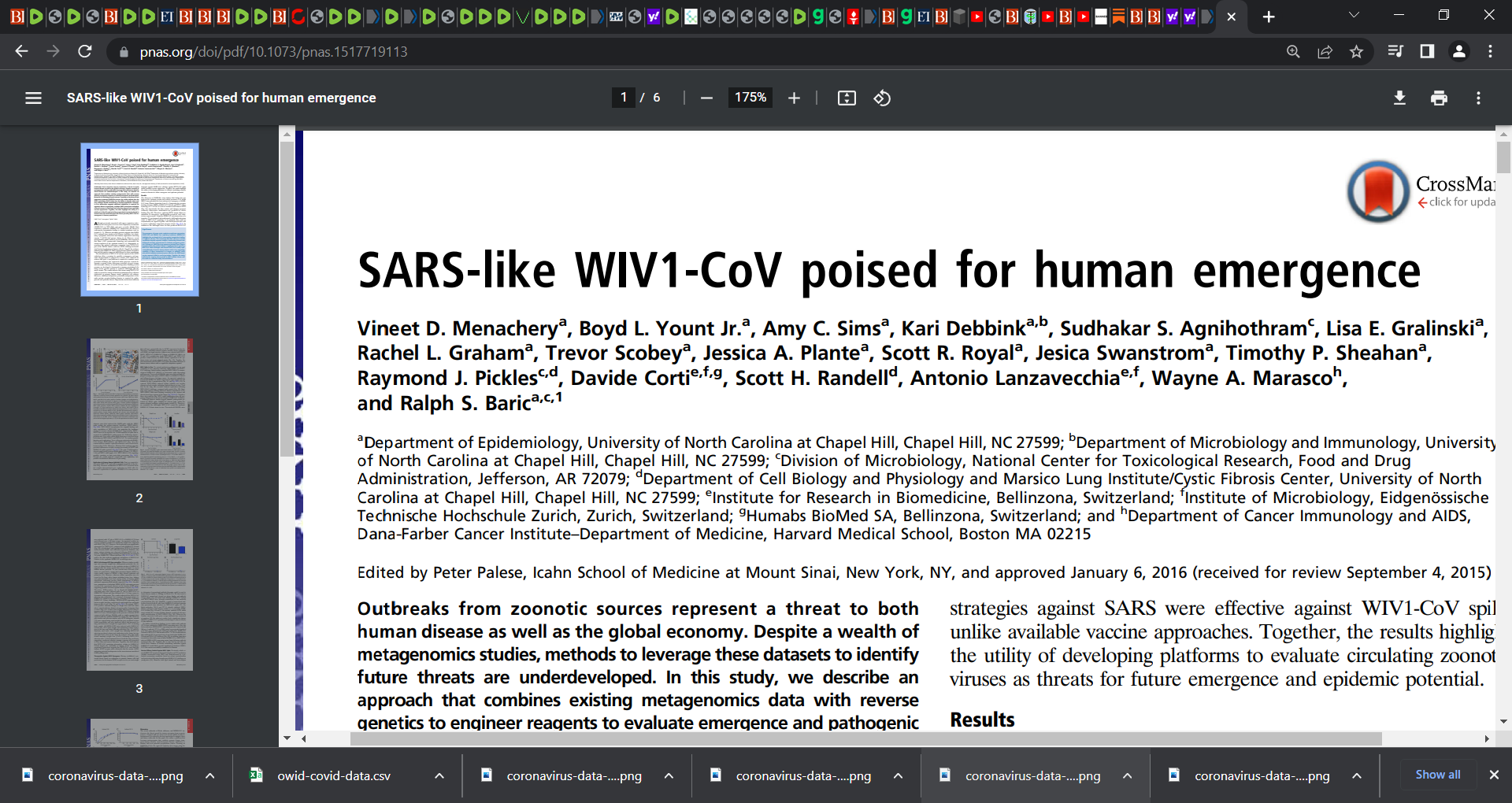Open the tab search dropdown
This screenshot has width=1512, height=803.
(1354, 15)
